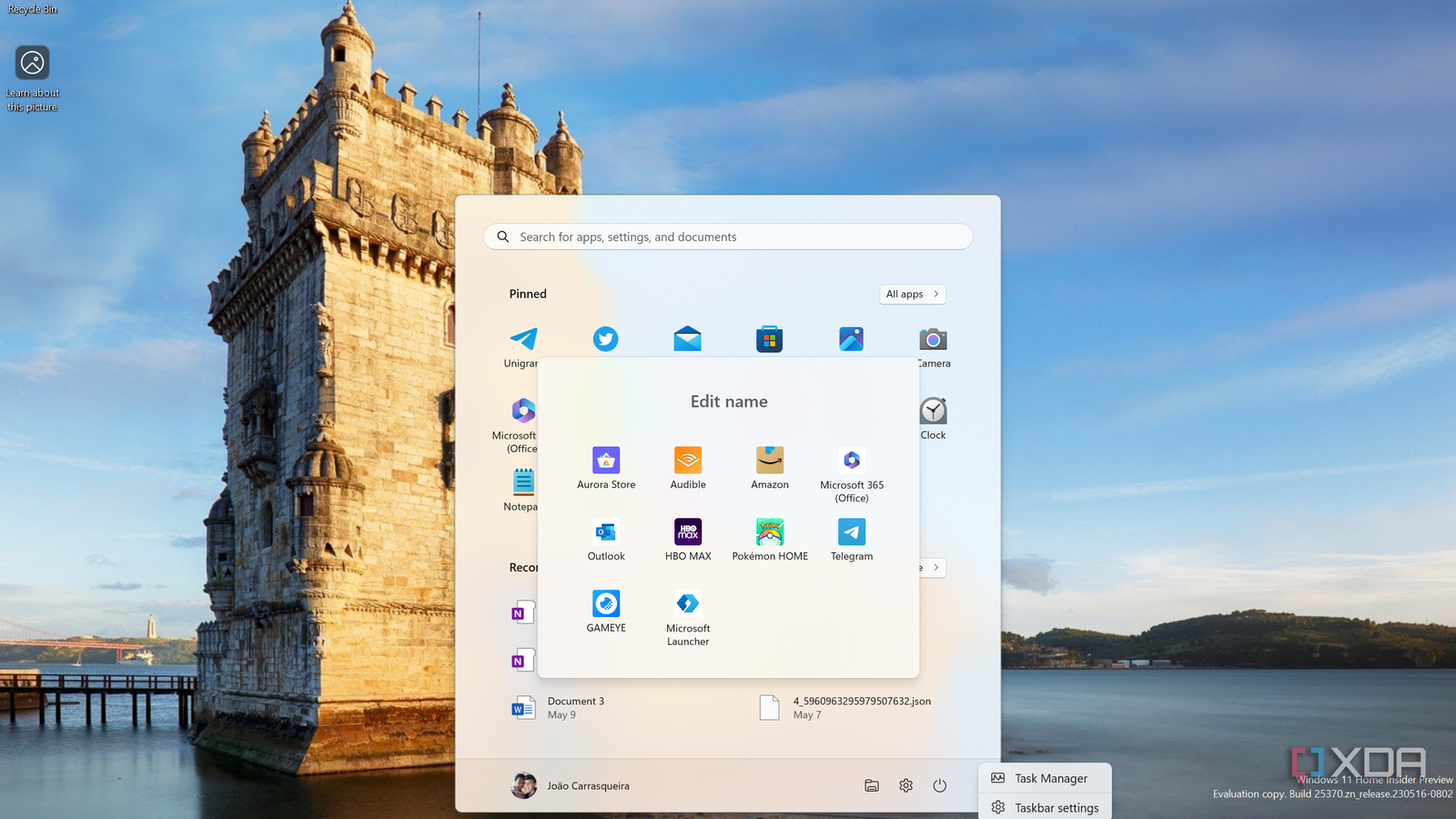
Task: Launch the Camera app
Action: [933, 339]
